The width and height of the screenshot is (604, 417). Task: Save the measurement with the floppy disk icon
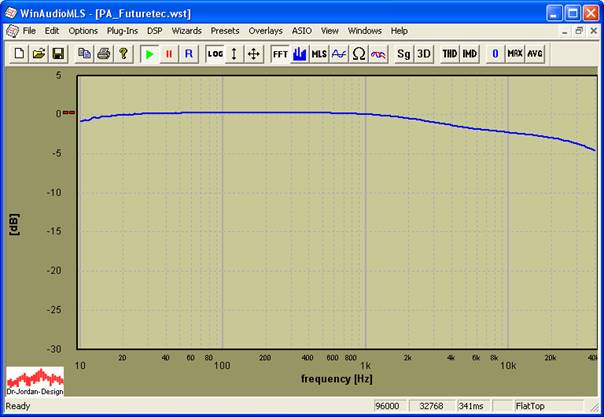[58, 54]
